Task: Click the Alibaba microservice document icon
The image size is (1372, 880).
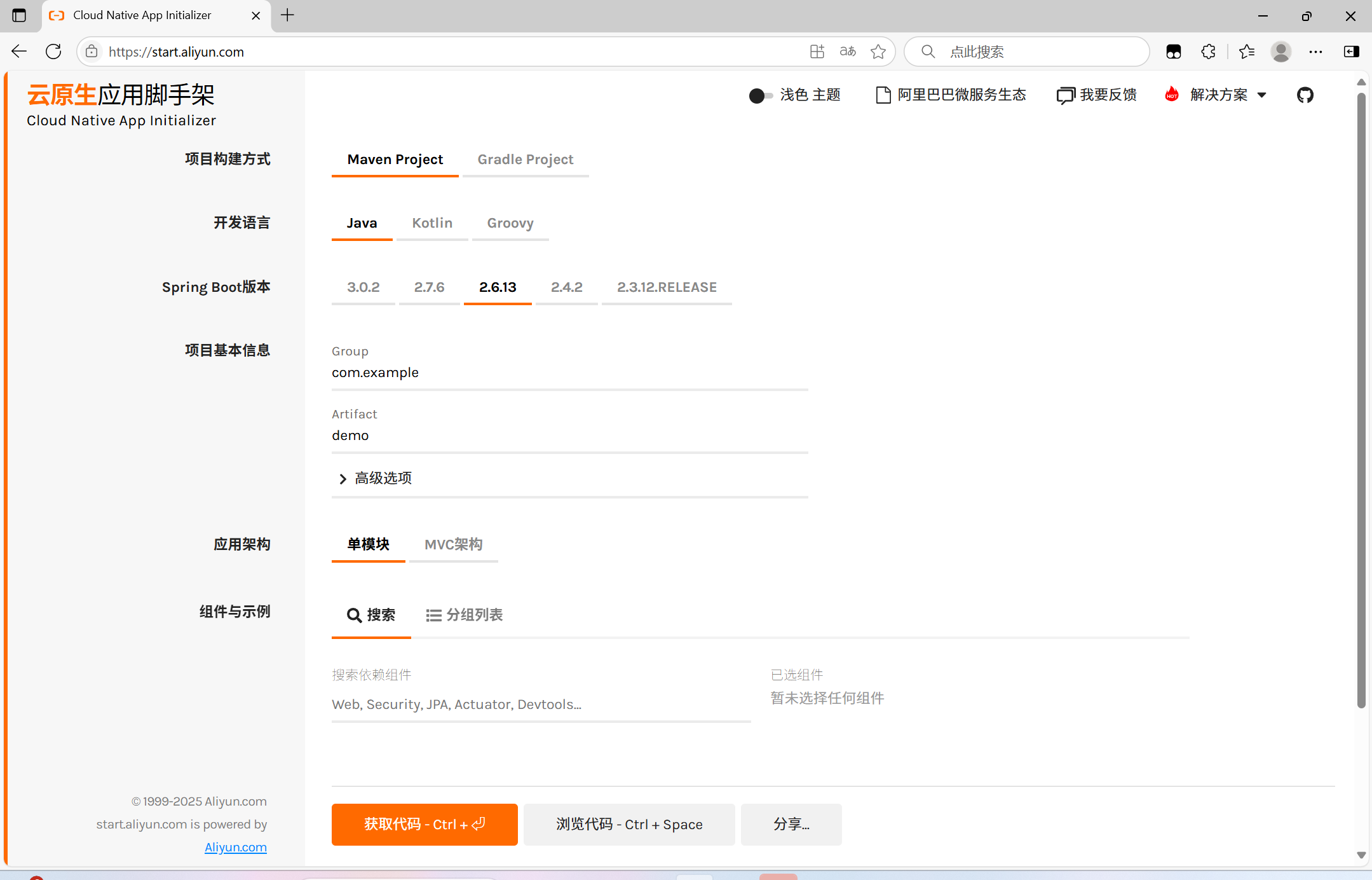Action: pyautogui.click(x=883, y=95)
